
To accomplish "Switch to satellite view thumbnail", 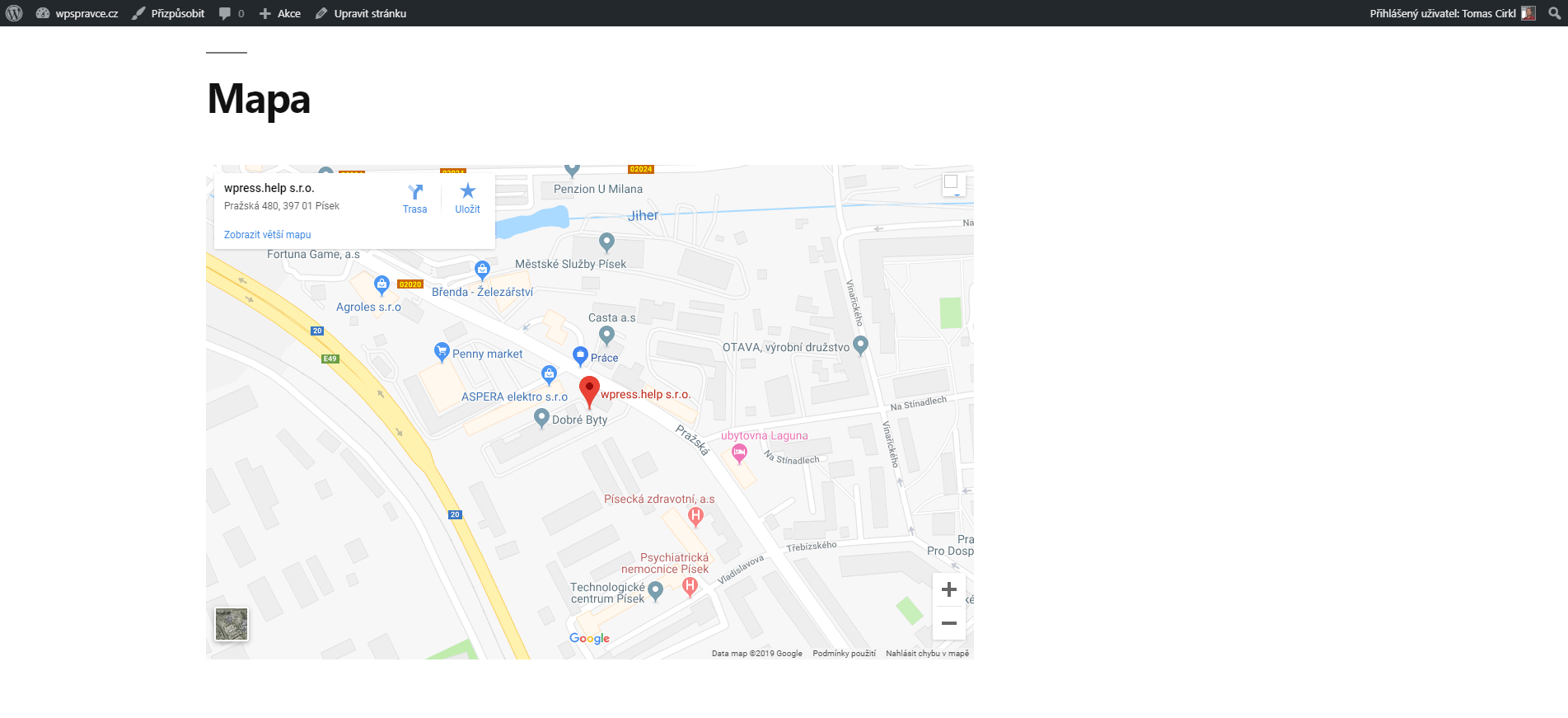I will 232,624.
